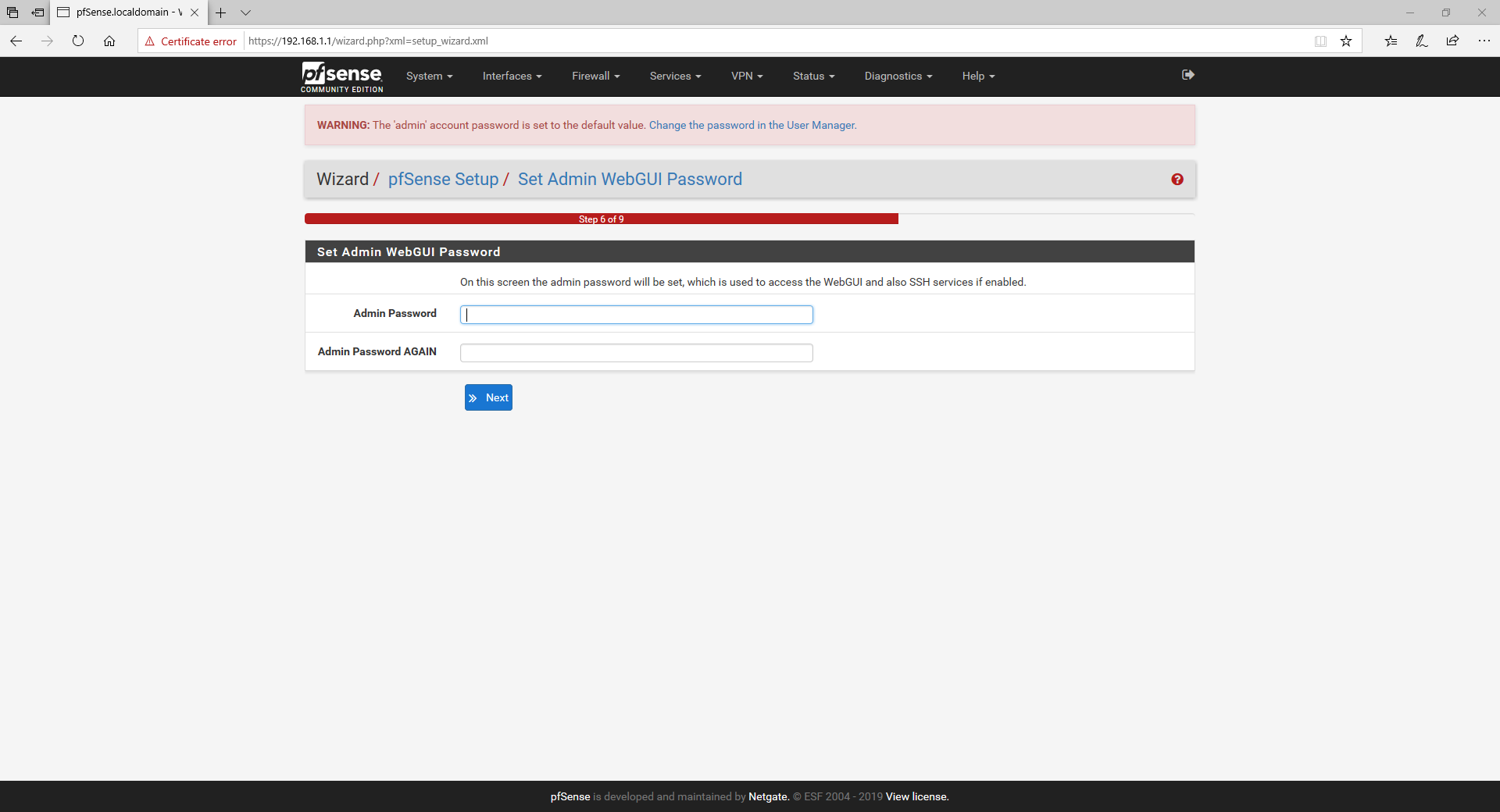Click the browser refresh icon
The image size is (1500, 812).
pos(78,41)
